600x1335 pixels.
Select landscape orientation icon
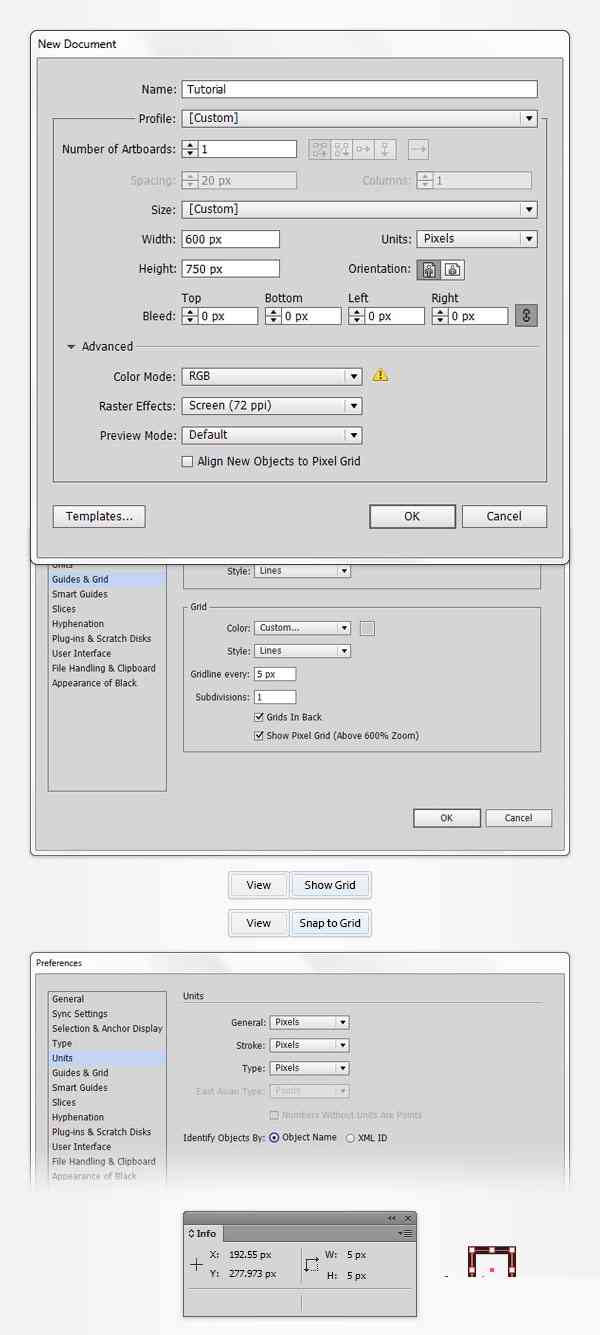[x=453, y=269]
